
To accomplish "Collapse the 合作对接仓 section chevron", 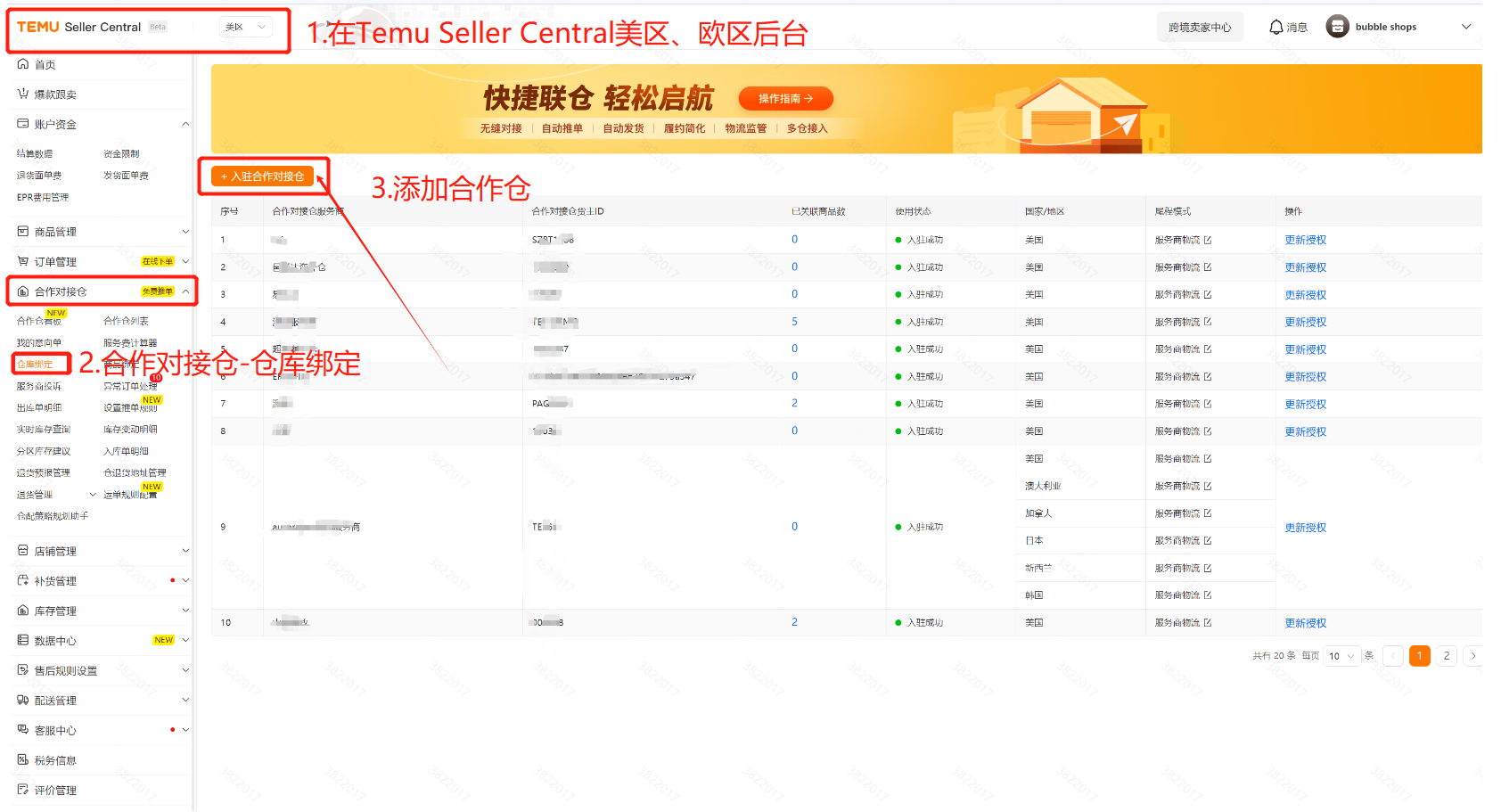I will (x=185, y=291).
